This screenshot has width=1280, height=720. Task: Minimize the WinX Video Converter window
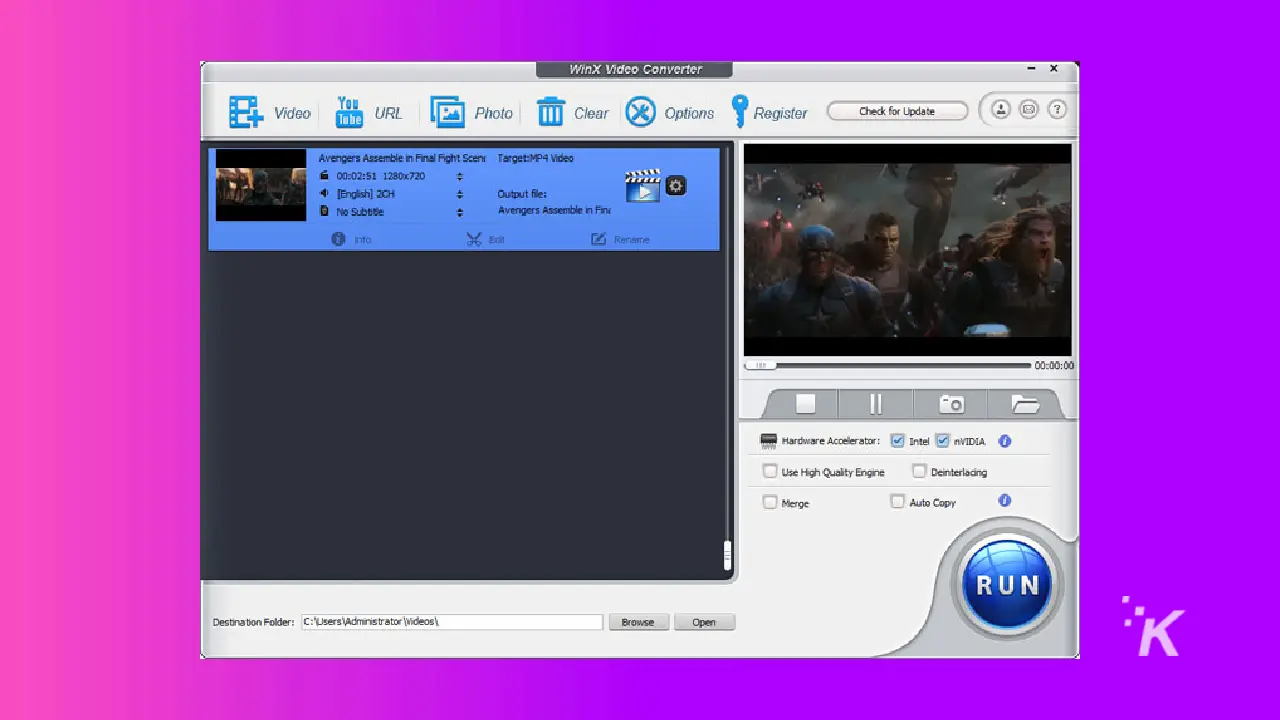click(x=1031, y=69)
